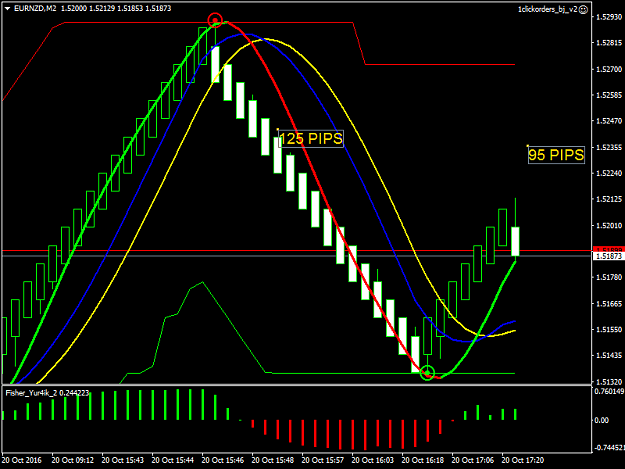625x469 pixels.
Task: Click the 1.51435 price scale value
Action: click(609, 355)
